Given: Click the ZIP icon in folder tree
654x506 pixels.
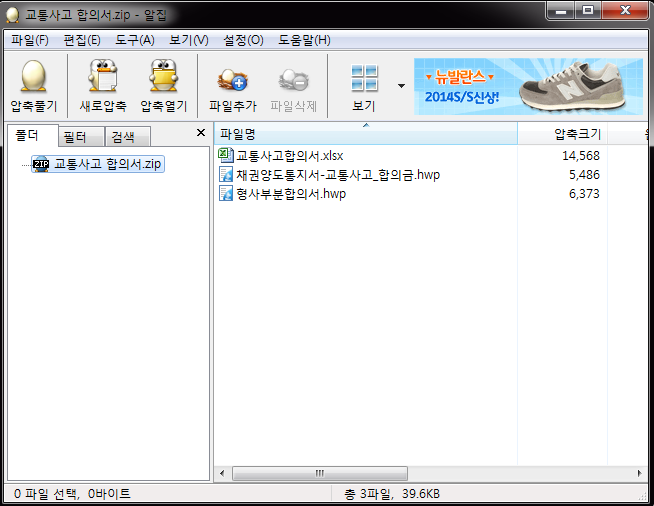Looking at the screenshot, I should click(41, 164).
